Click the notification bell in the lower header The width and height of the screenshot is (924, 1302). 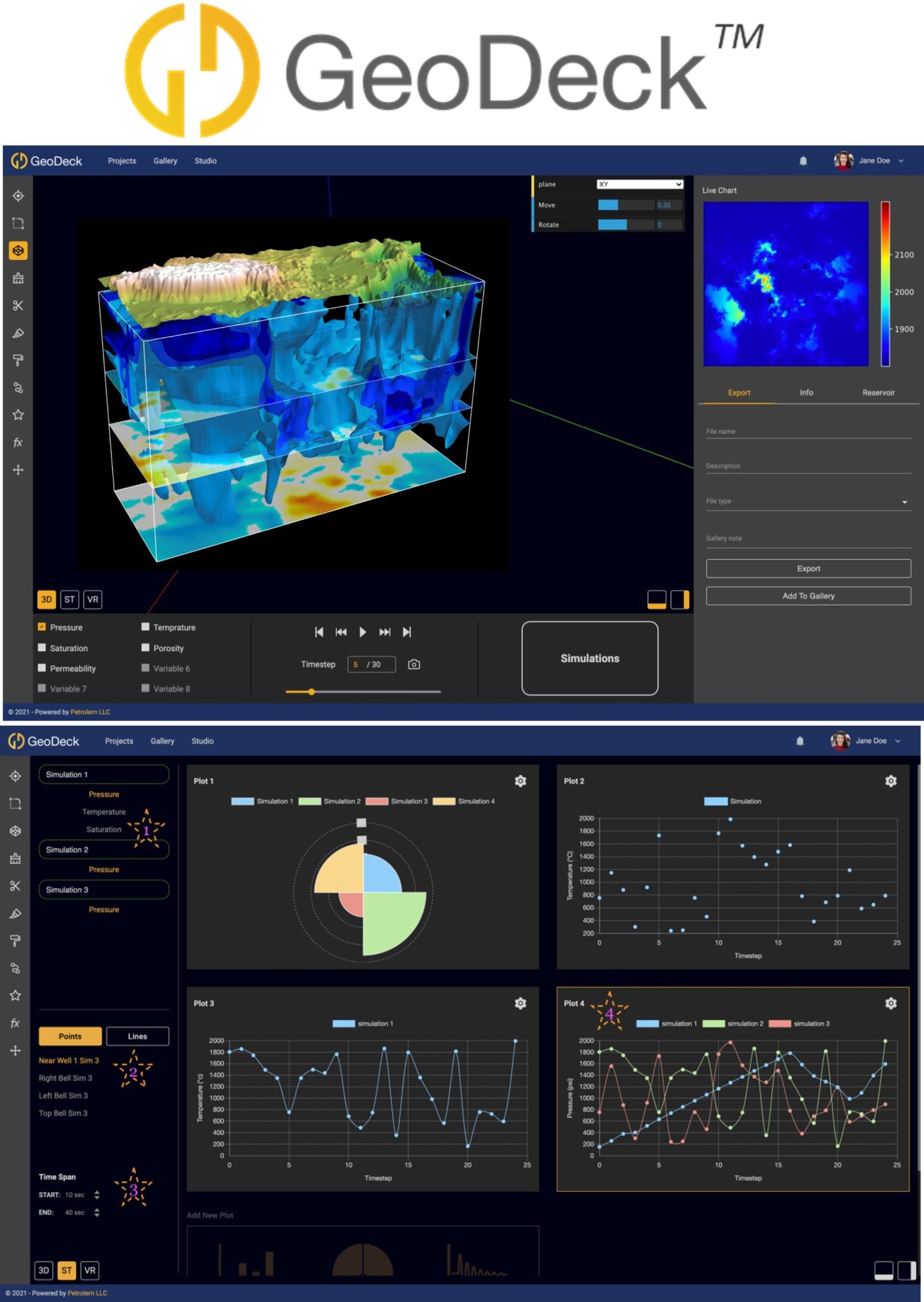[x=800, y=741]
